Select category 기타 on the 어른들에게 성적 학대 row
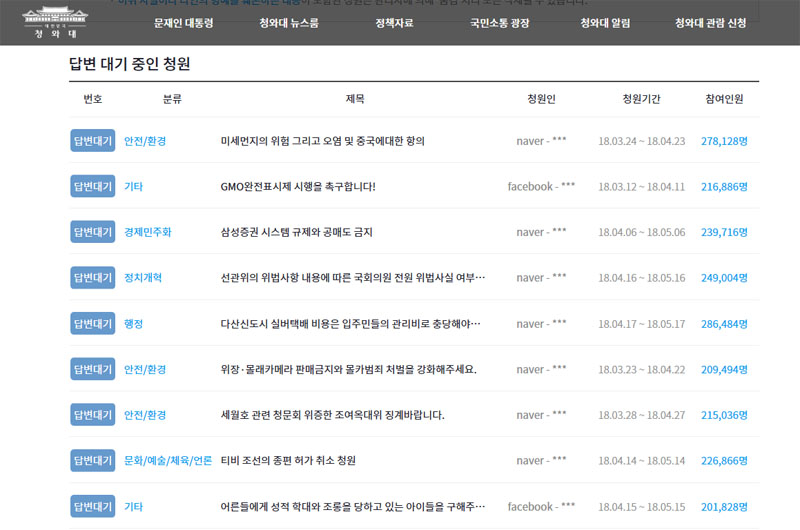This screenshot has width=800, height=530. click(x=134, y=507)
